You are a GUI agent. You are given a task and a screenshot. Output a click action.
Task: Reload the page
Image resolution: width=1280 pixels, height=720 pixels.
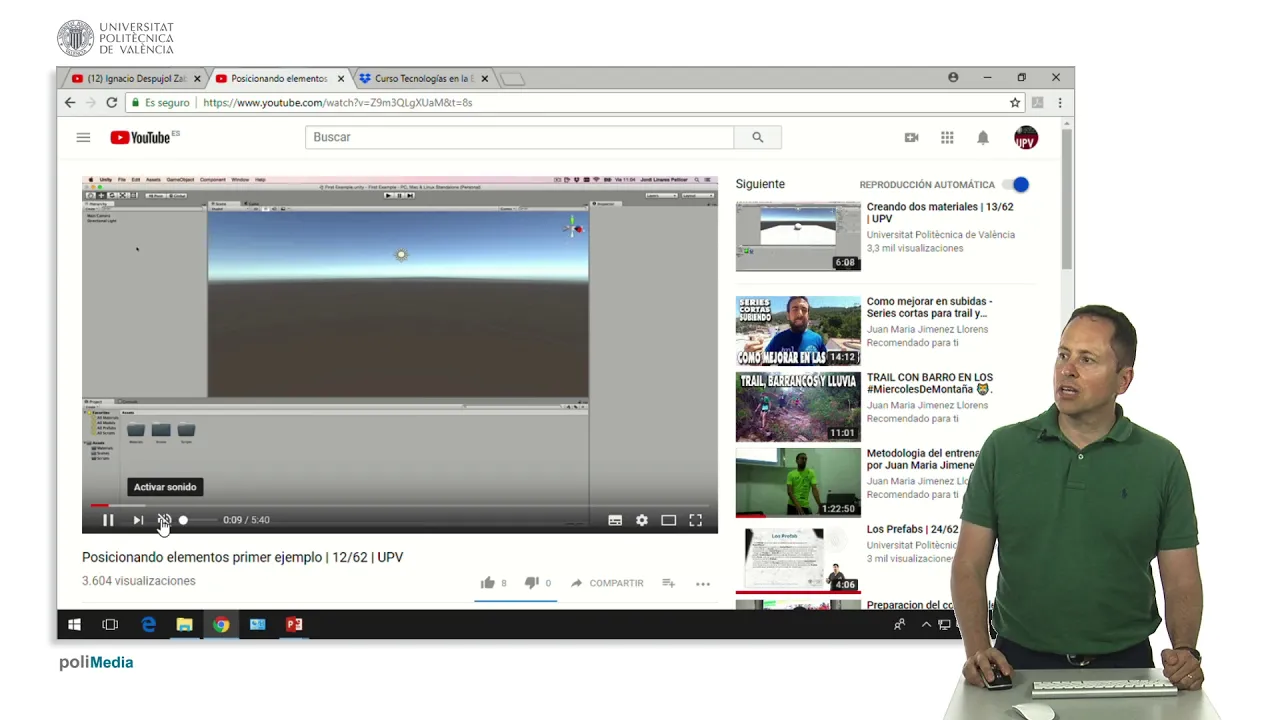tap(112, 102)
